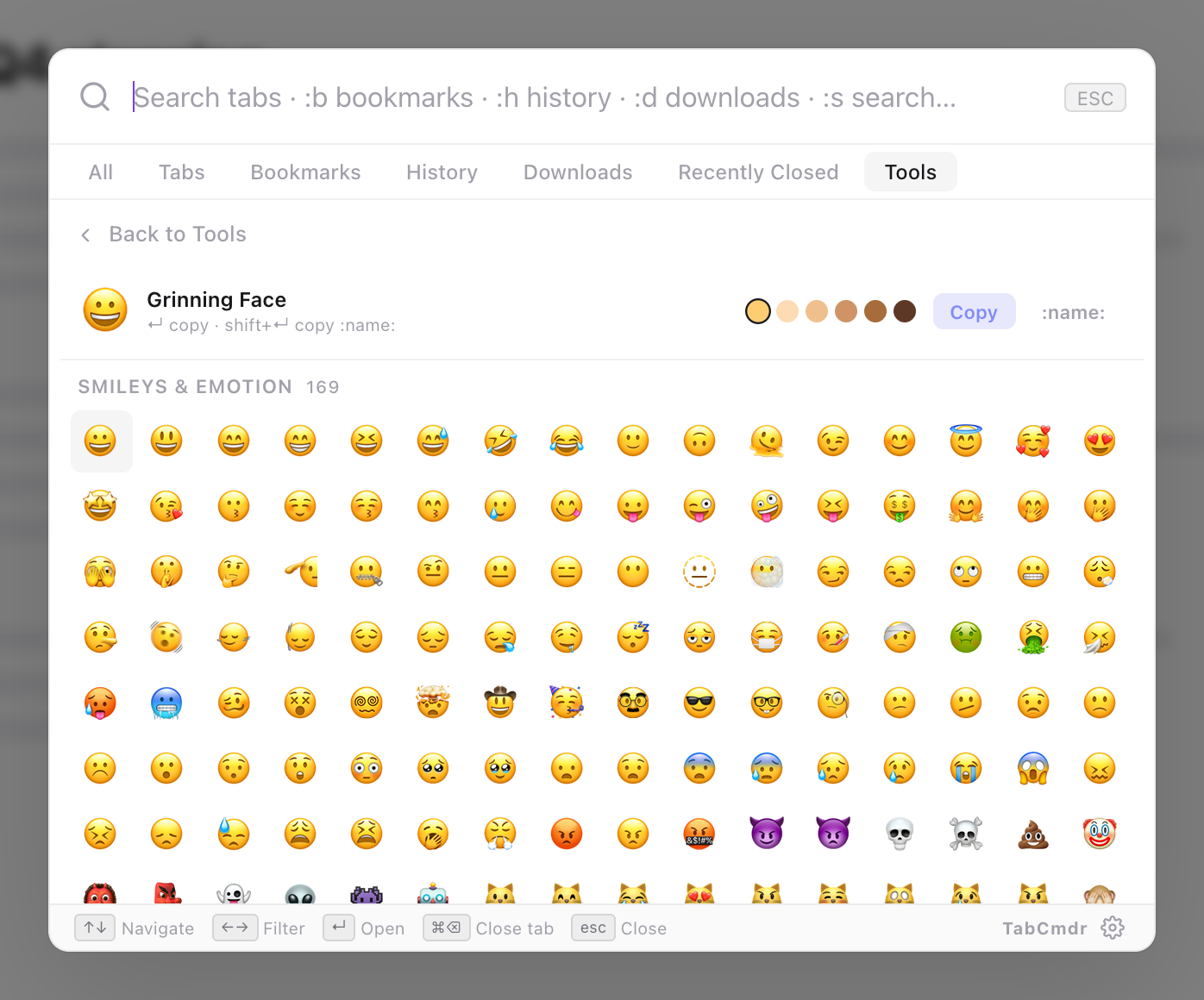Click the :name: copy button
Image resolution: width=1204 pixels, height=1000 pixels.
click(1073, 312)
